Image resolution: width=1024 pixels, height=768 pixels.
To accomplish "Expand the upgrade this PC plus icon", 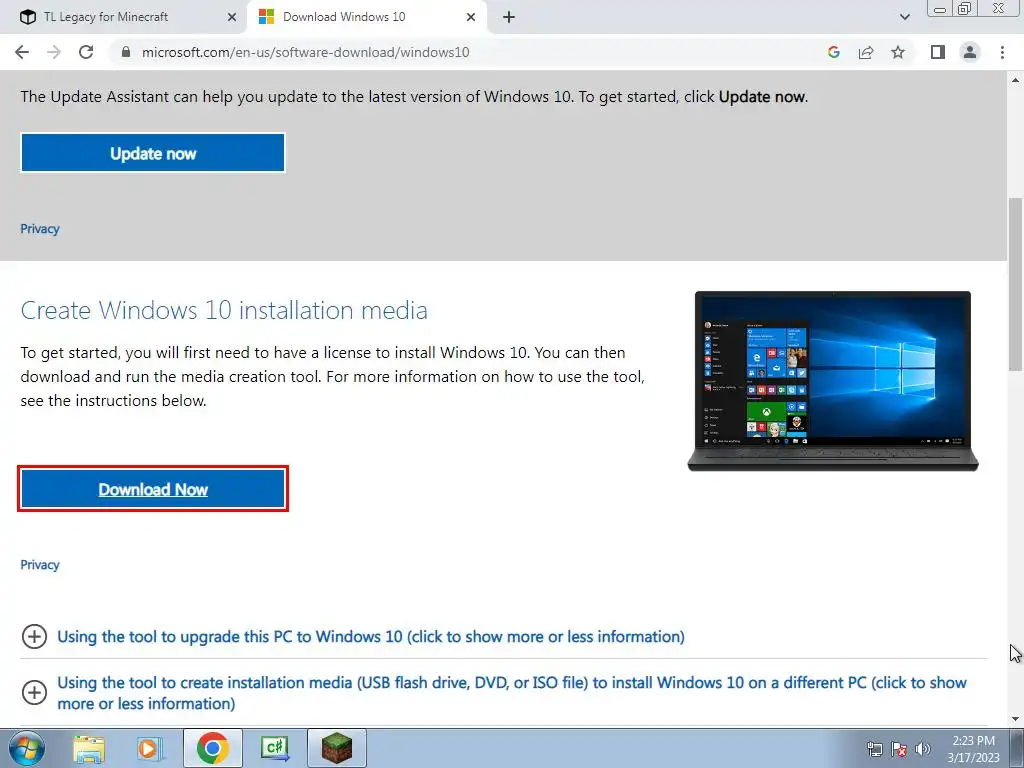I will click(34, 636).
